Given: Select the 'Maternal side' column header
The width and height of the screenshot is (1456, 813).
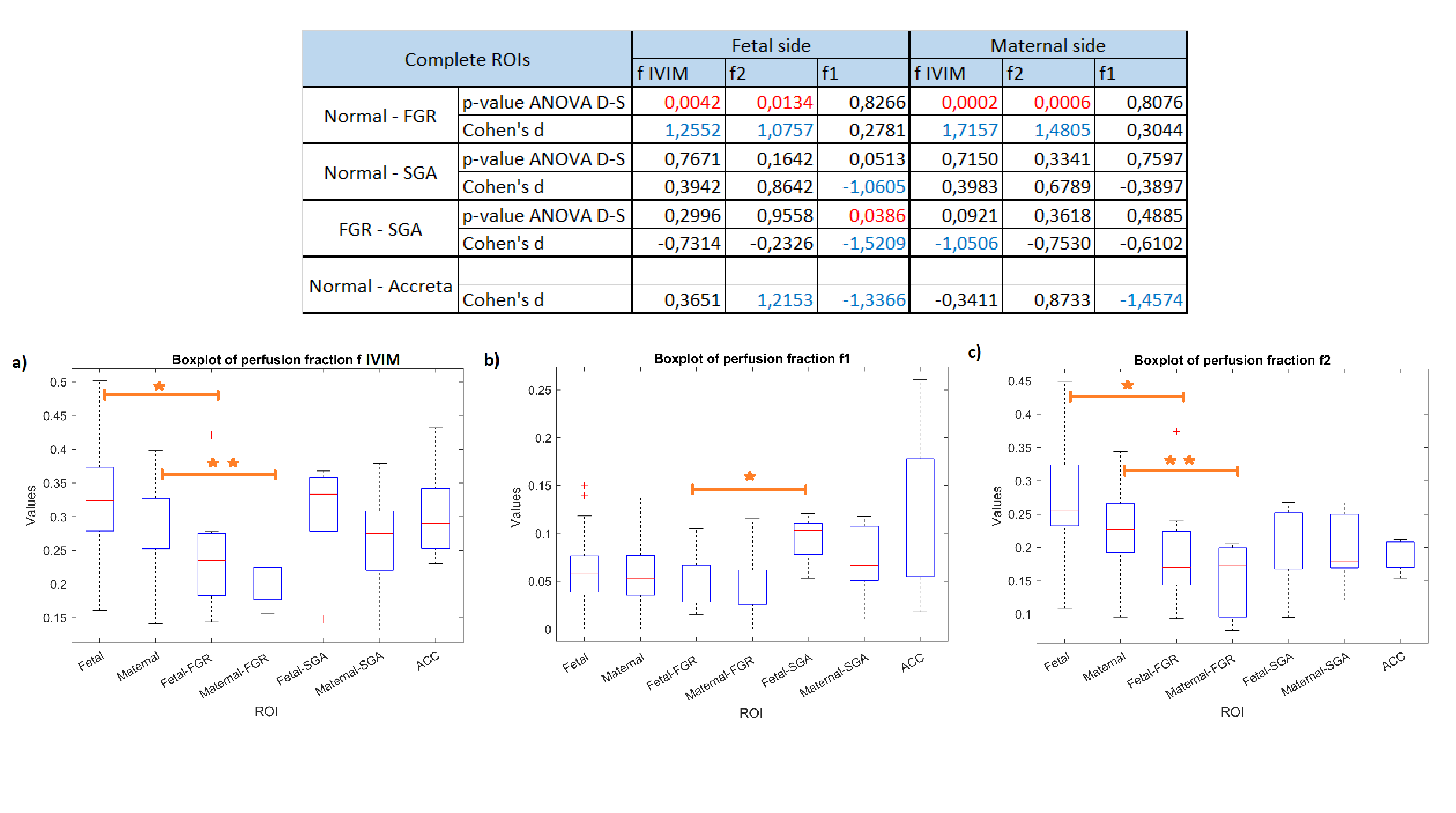Looking at the screenshot, I should coord(1048,46).
